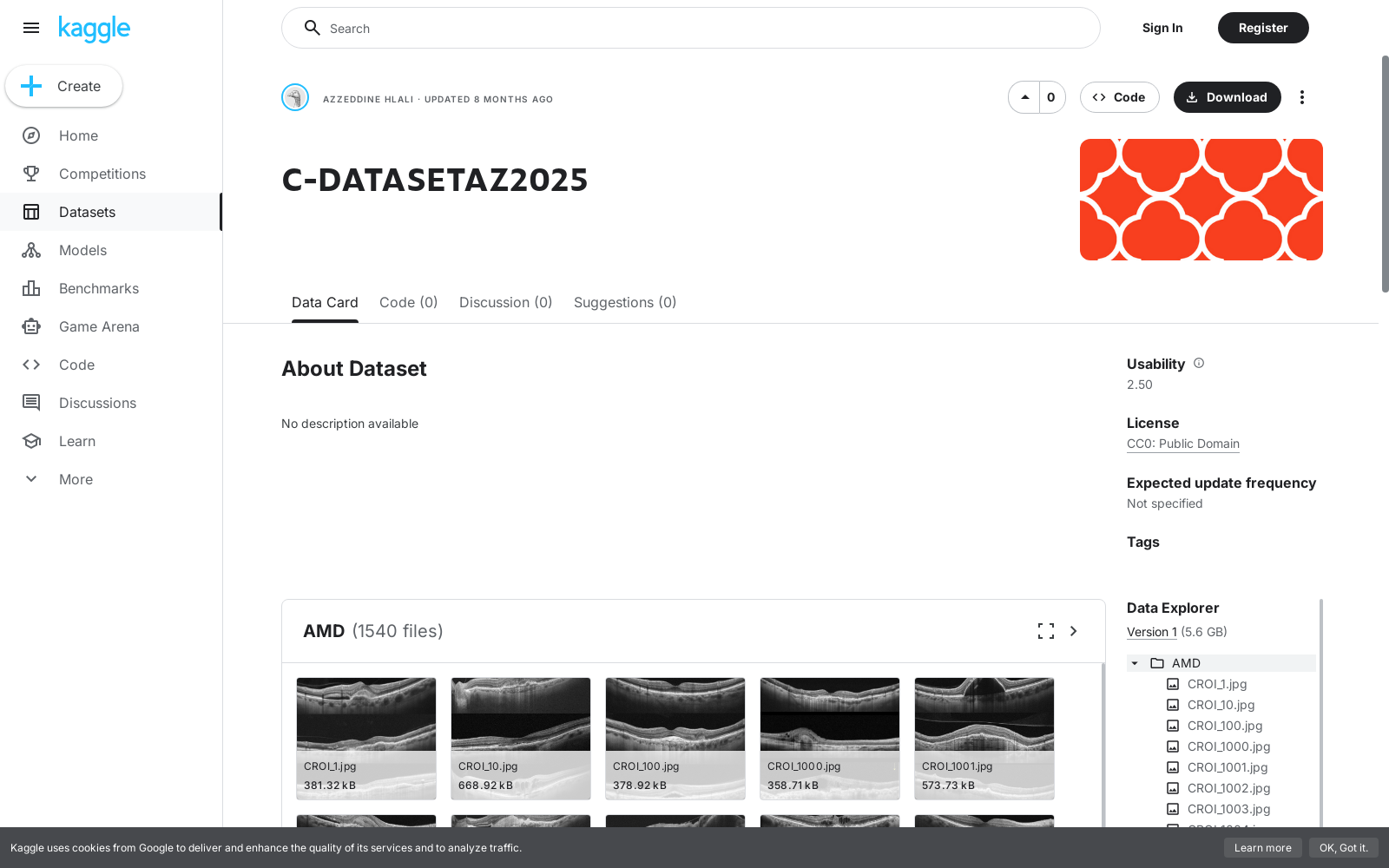Select CROI_1002.jpg in Data Explorer
Screen dimensions: 1389x868
coord(1228,788)
